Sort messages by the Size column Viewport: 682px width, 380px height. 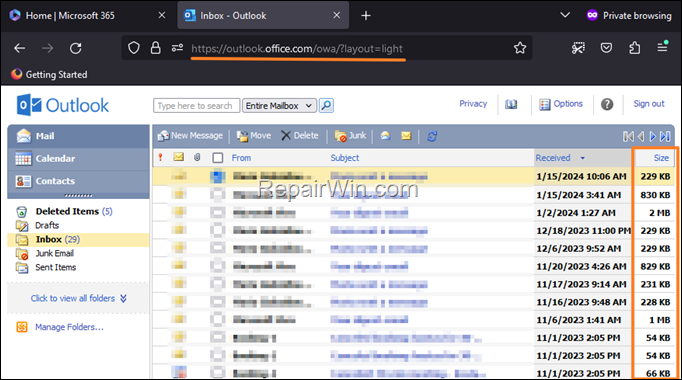[x=661, y=158]
